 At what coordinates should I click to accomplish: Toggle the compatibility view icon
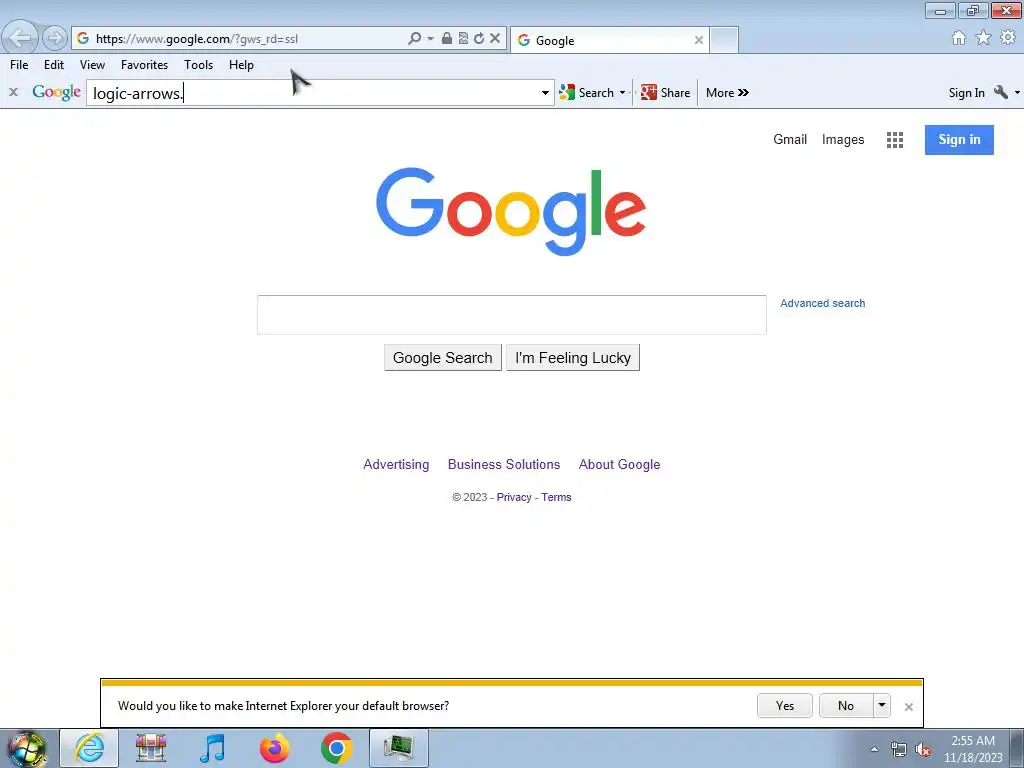click(463, 39)
